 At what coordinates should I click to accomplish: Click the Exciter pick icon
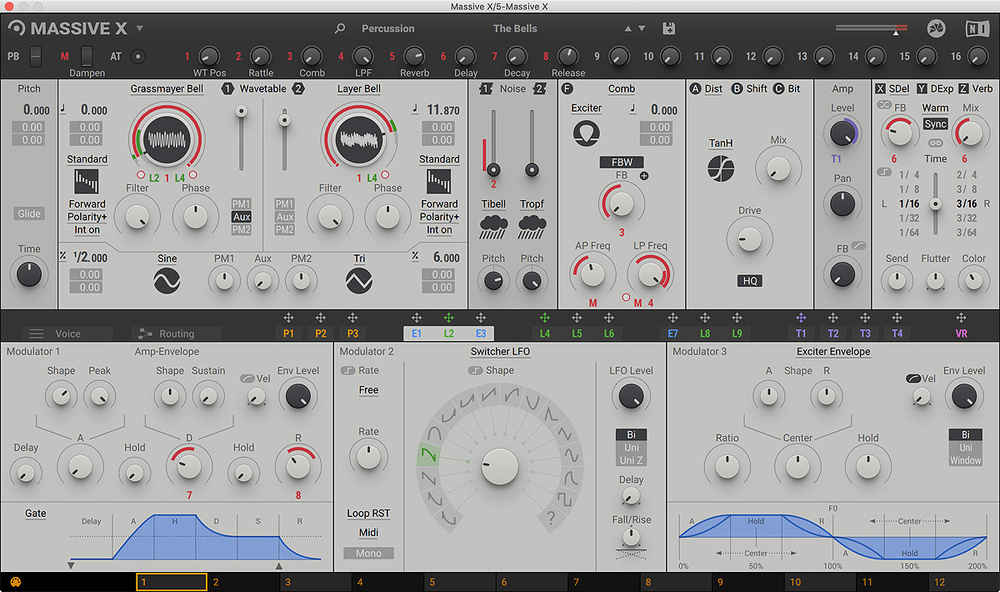586,132
